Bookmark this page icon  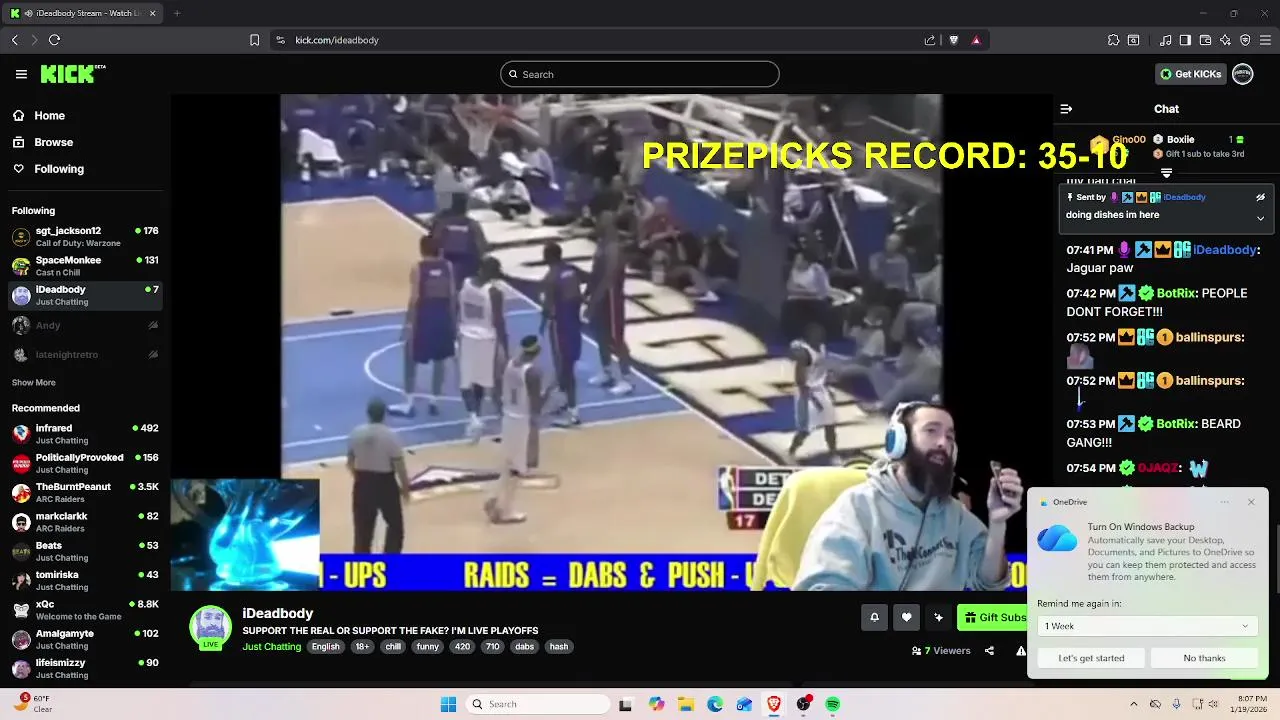[254, 40]
